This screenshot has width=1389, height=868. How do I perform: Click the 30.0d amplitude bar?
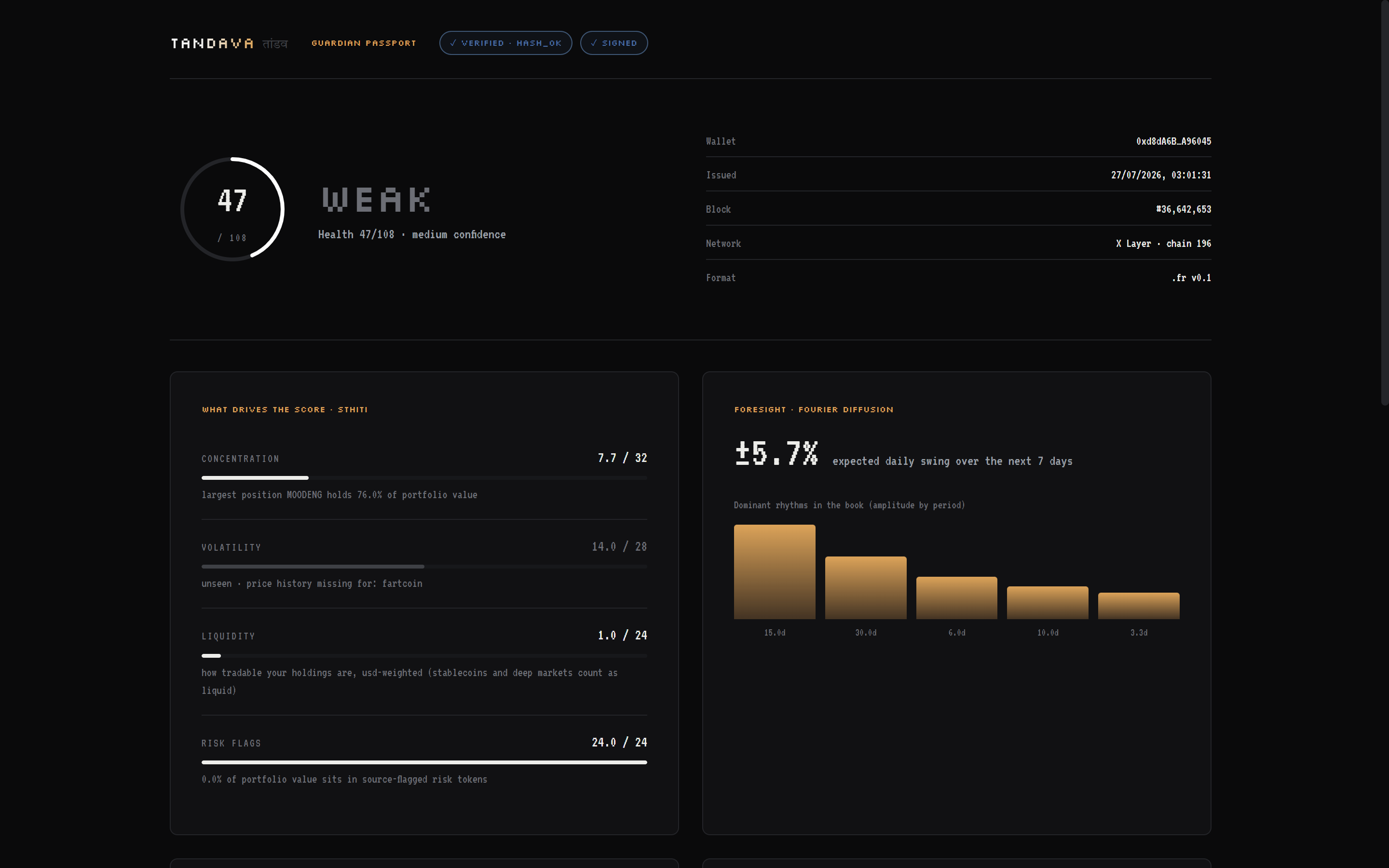(866, 588)
